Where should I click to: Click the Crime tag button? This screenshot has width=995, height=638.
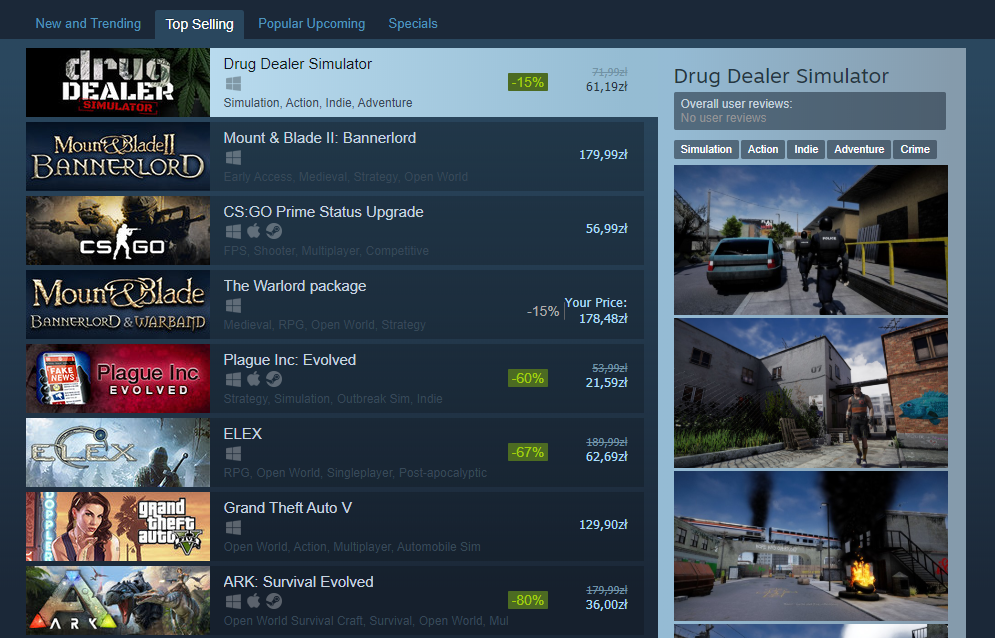[x=915, y=149]
